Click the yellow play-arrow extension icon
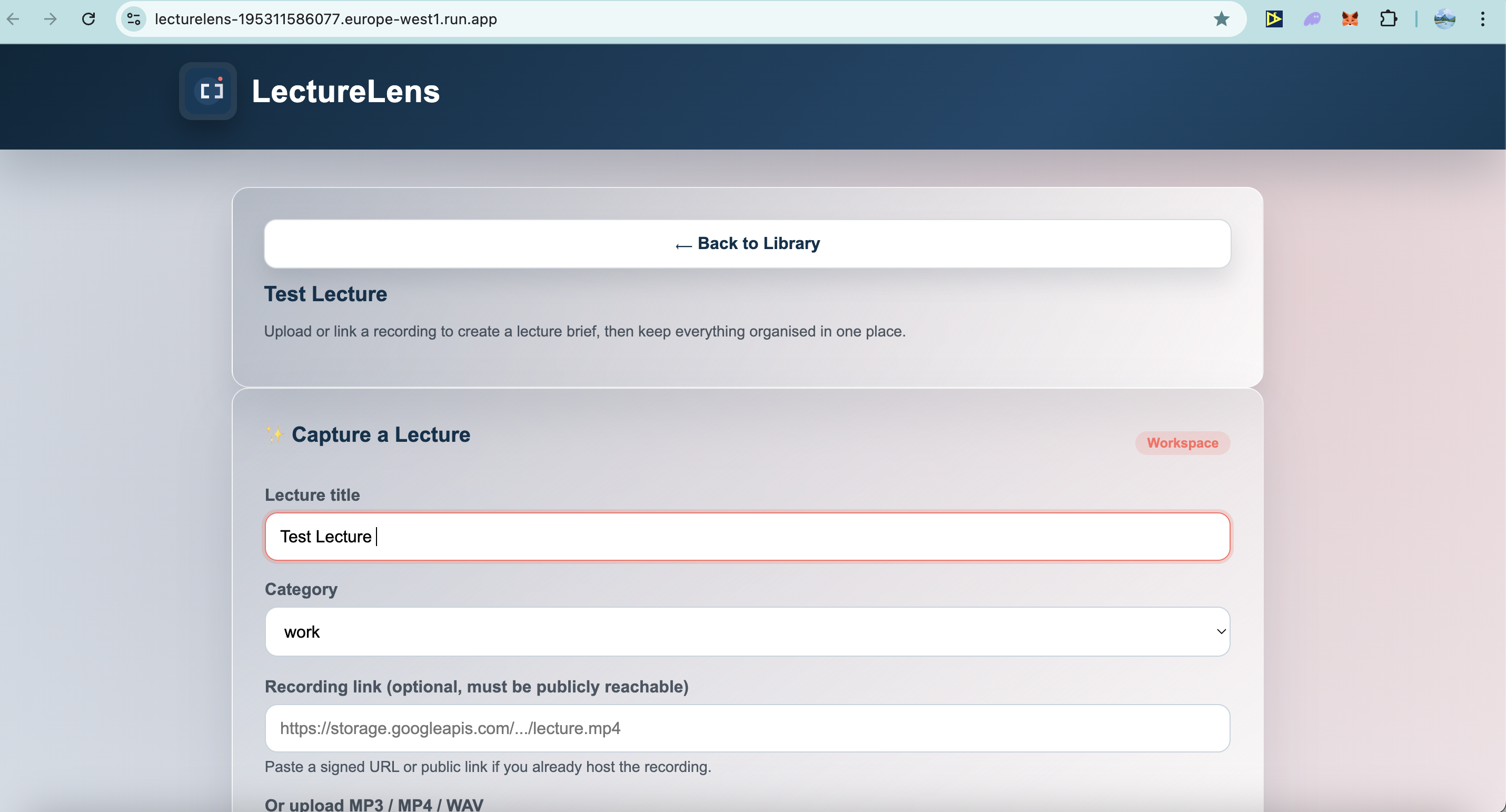1506x812 pixels. (1274, 19)
